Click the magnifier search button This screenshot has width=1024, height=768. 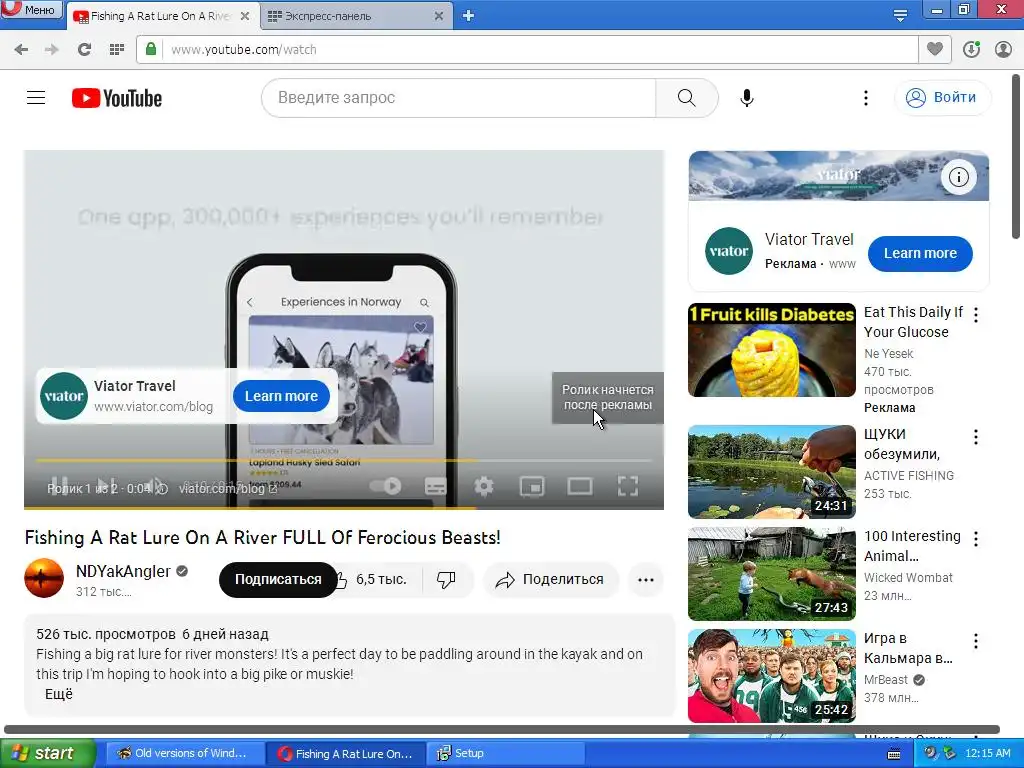[686, 98]
